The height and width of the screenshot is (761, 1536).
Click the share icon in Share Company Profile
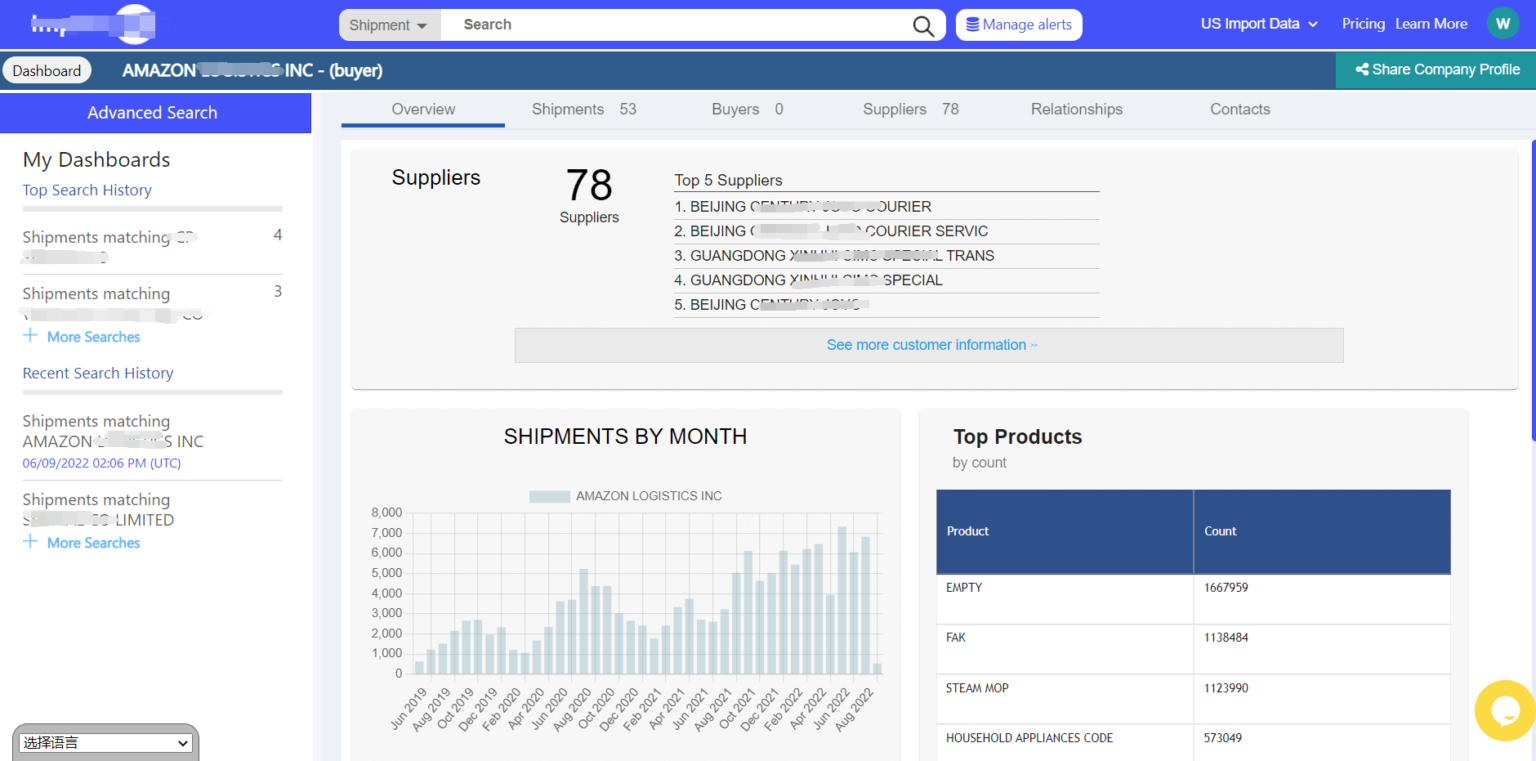pyautogui.click(x=1361, y=70)
